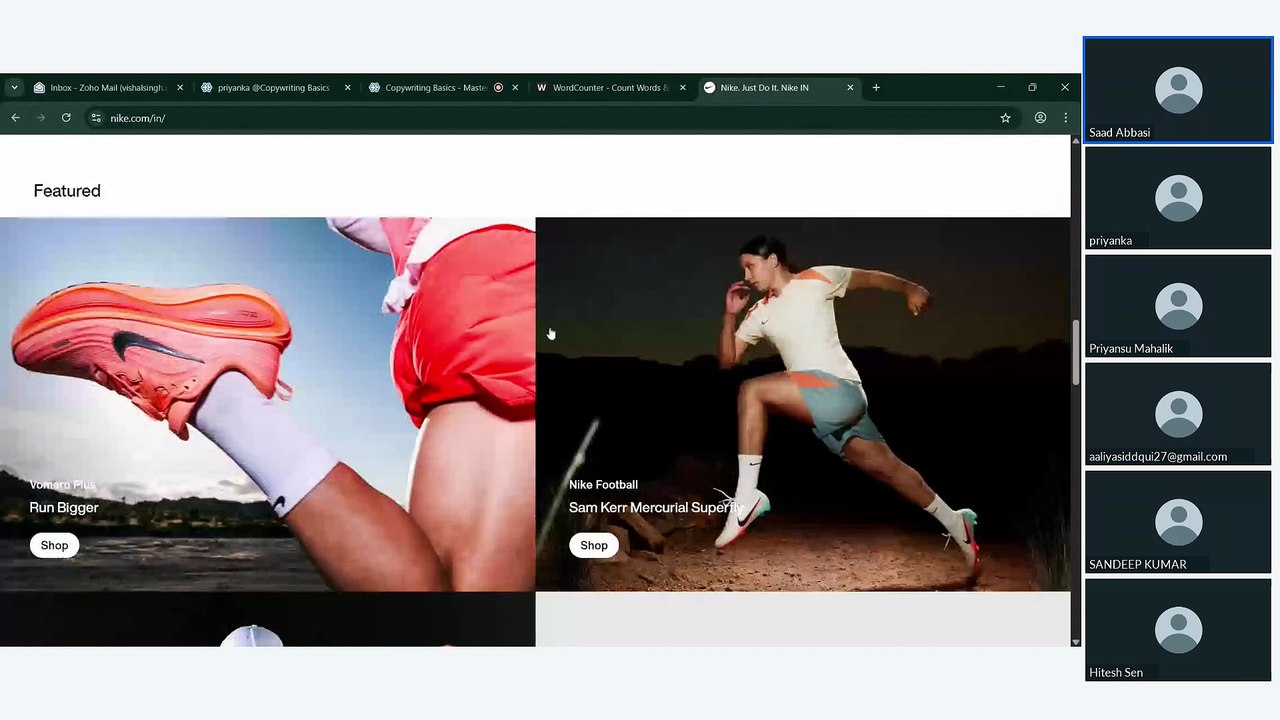The width and height of the screenshot is (1280, 720).
Task: Select Saad Abbasi participant tile
Action: [1178, 90]
